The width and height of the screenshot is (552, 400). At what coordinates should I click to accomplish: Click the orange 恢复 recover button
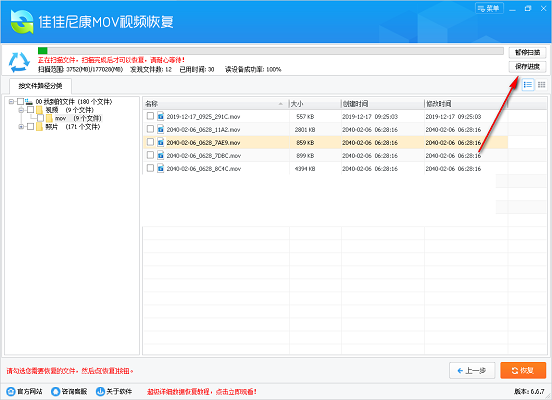(523, 370)
